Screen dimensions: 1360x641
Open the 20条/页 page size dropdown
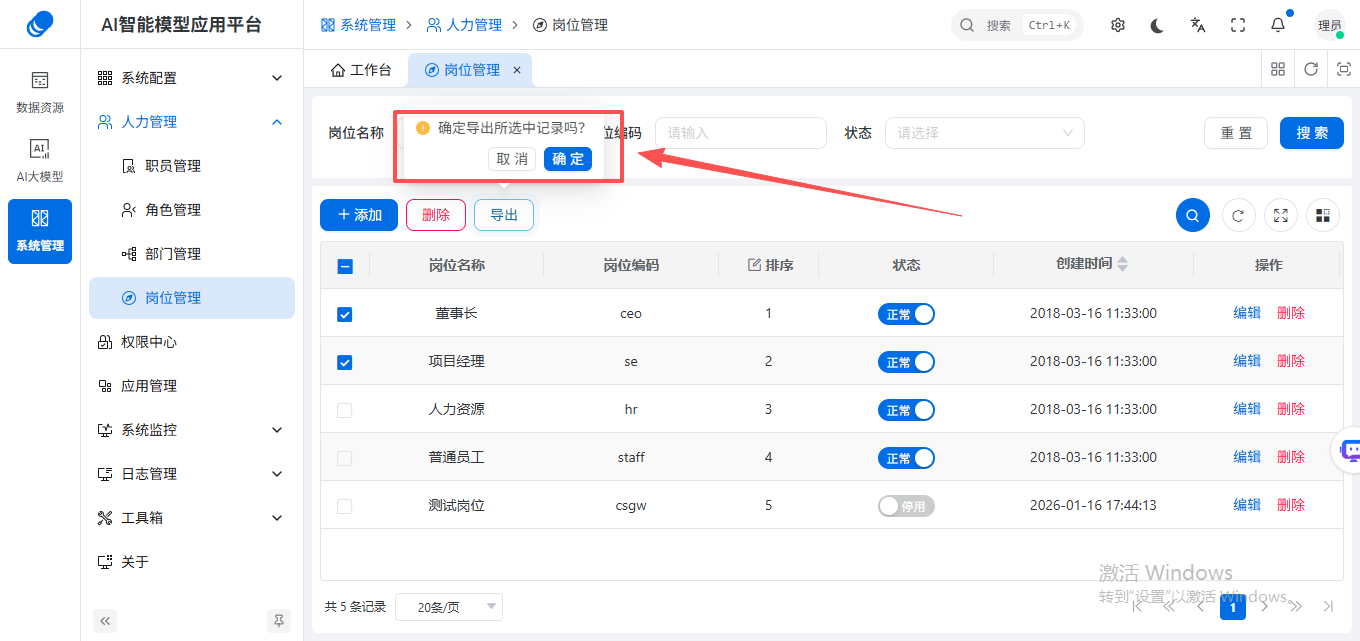click(449, 607)
